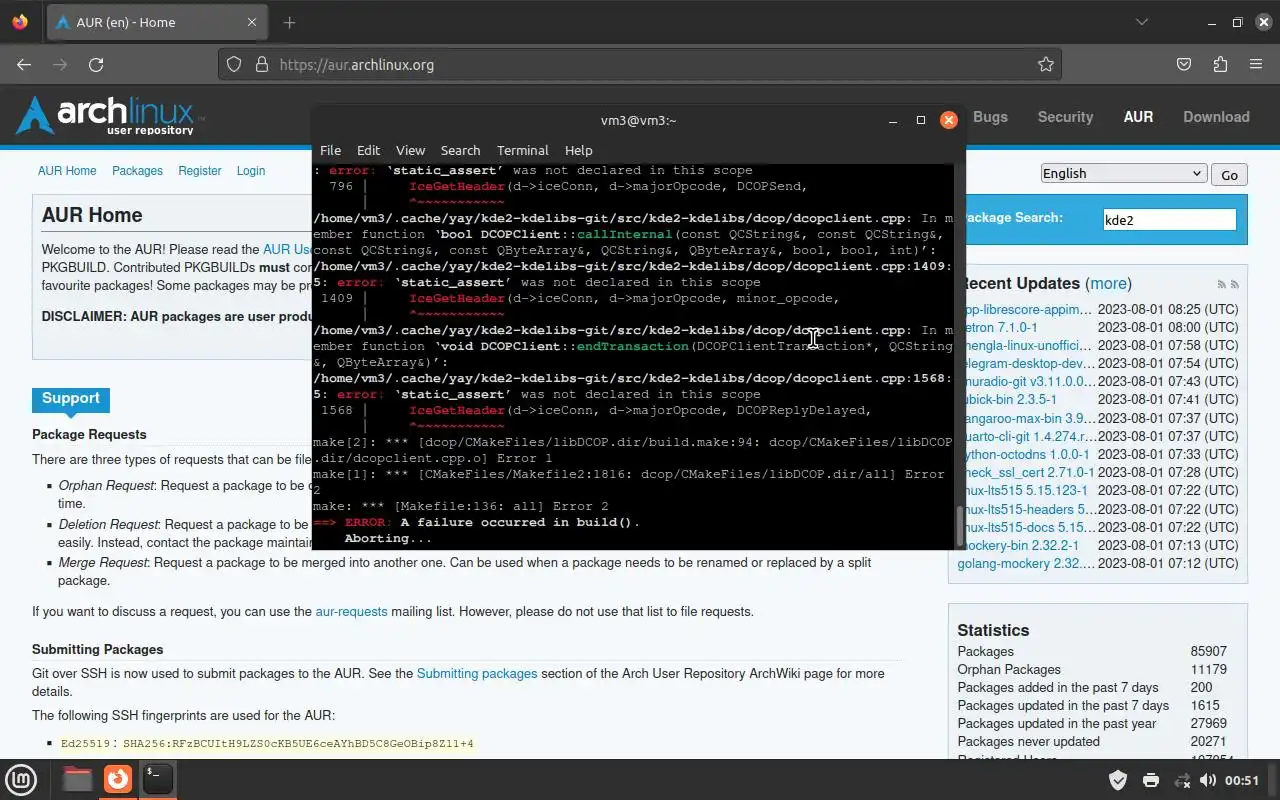Screen dimensions: 1280x800
Task: Minimize the vm3@vm3 terminal window
Action: tap(893, 120)
